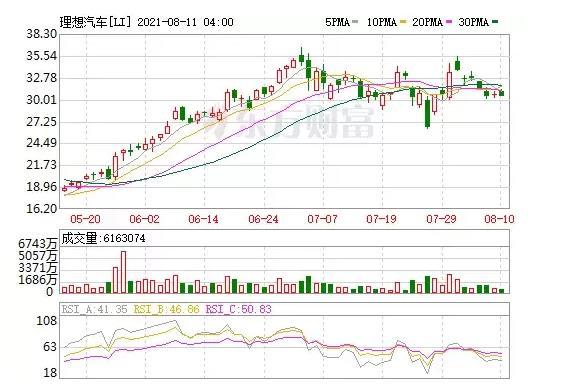Click the 35.54 price axis label

pyautogui.click(x=42, y=56)
